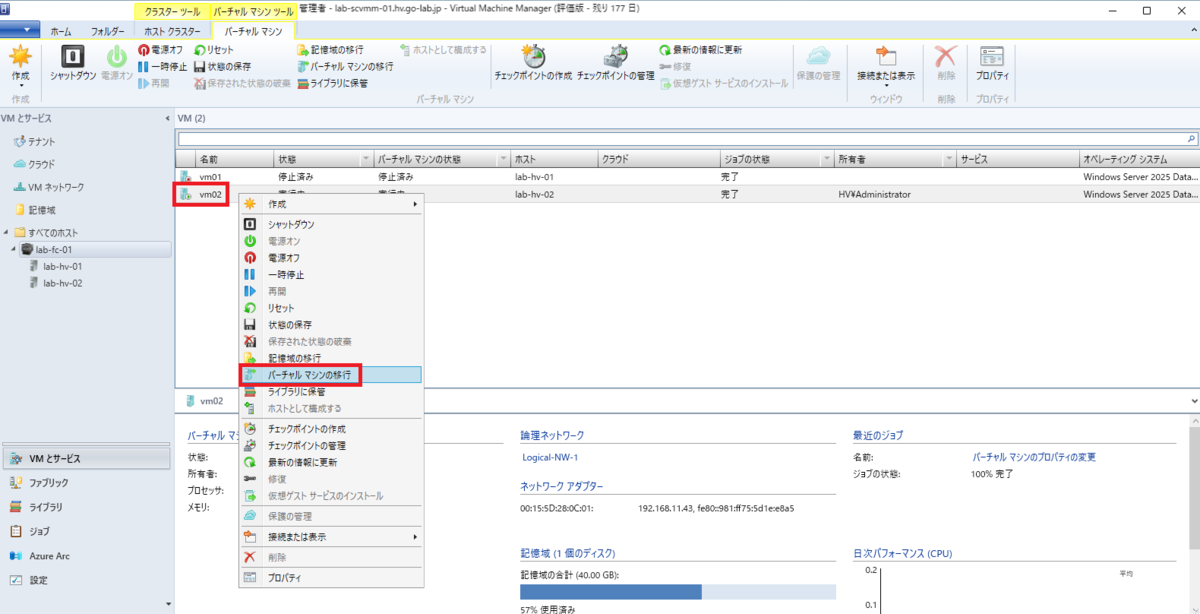Click the ribbon シャットダウン button icon
The height and width of the screenshot is (614, 1200).
point(72,56)
